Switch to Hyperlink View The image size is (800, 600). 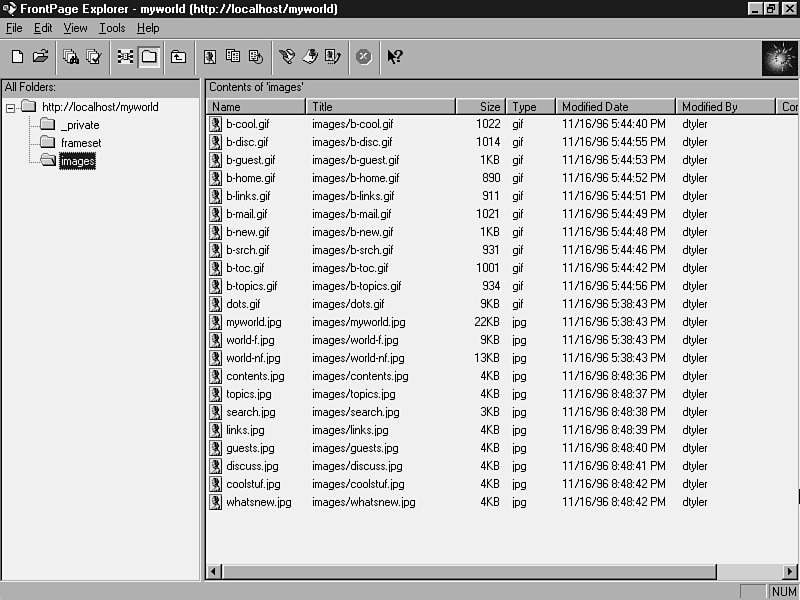tap(125, 57)
